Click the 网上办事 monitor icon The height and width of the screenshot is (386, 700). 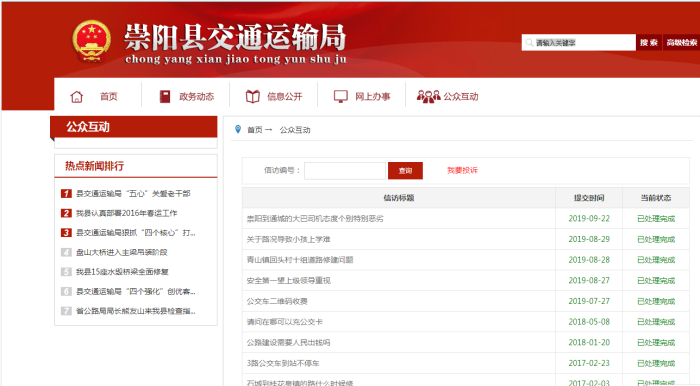341,96
